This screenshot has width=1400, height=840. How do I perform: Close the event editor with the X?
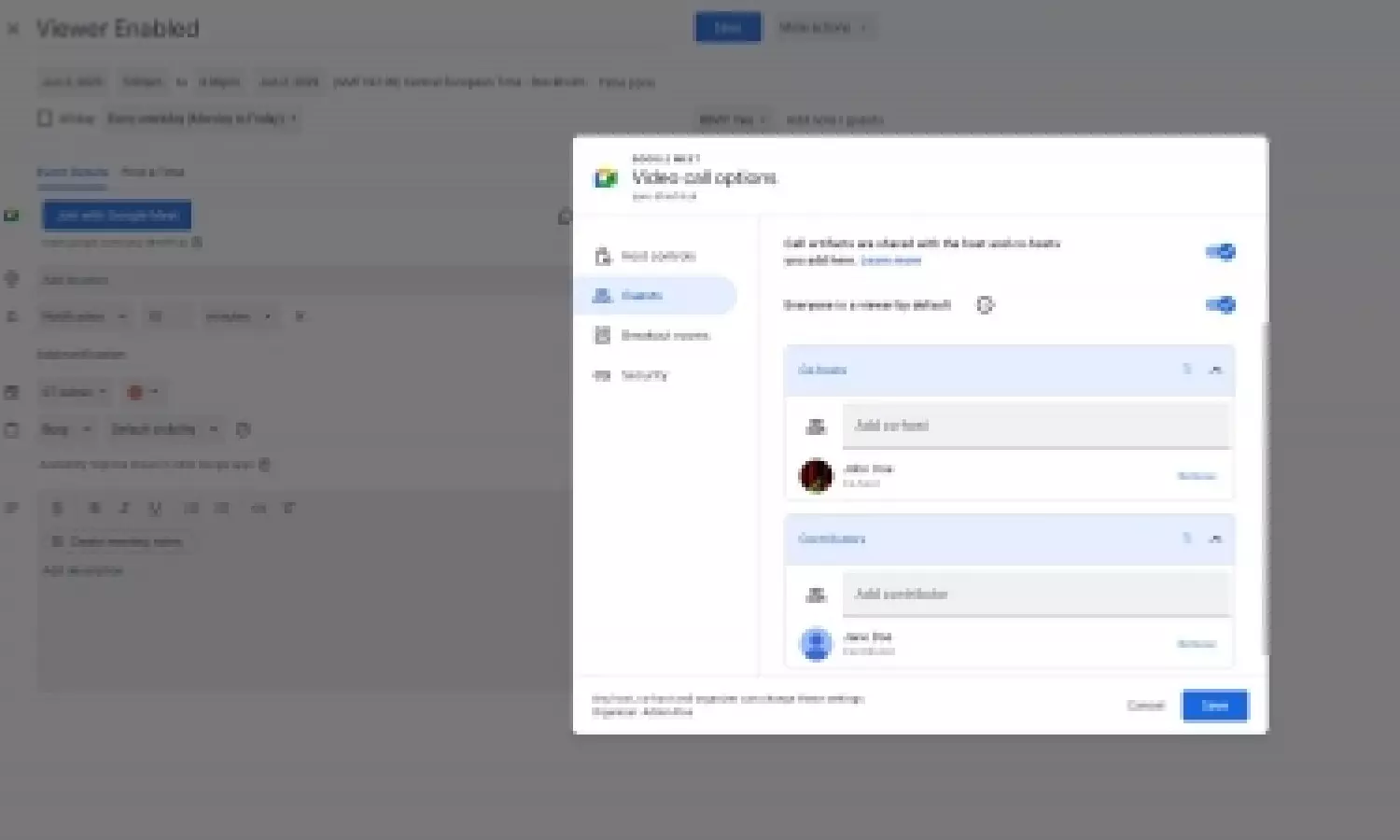click(x=13, y=29)
